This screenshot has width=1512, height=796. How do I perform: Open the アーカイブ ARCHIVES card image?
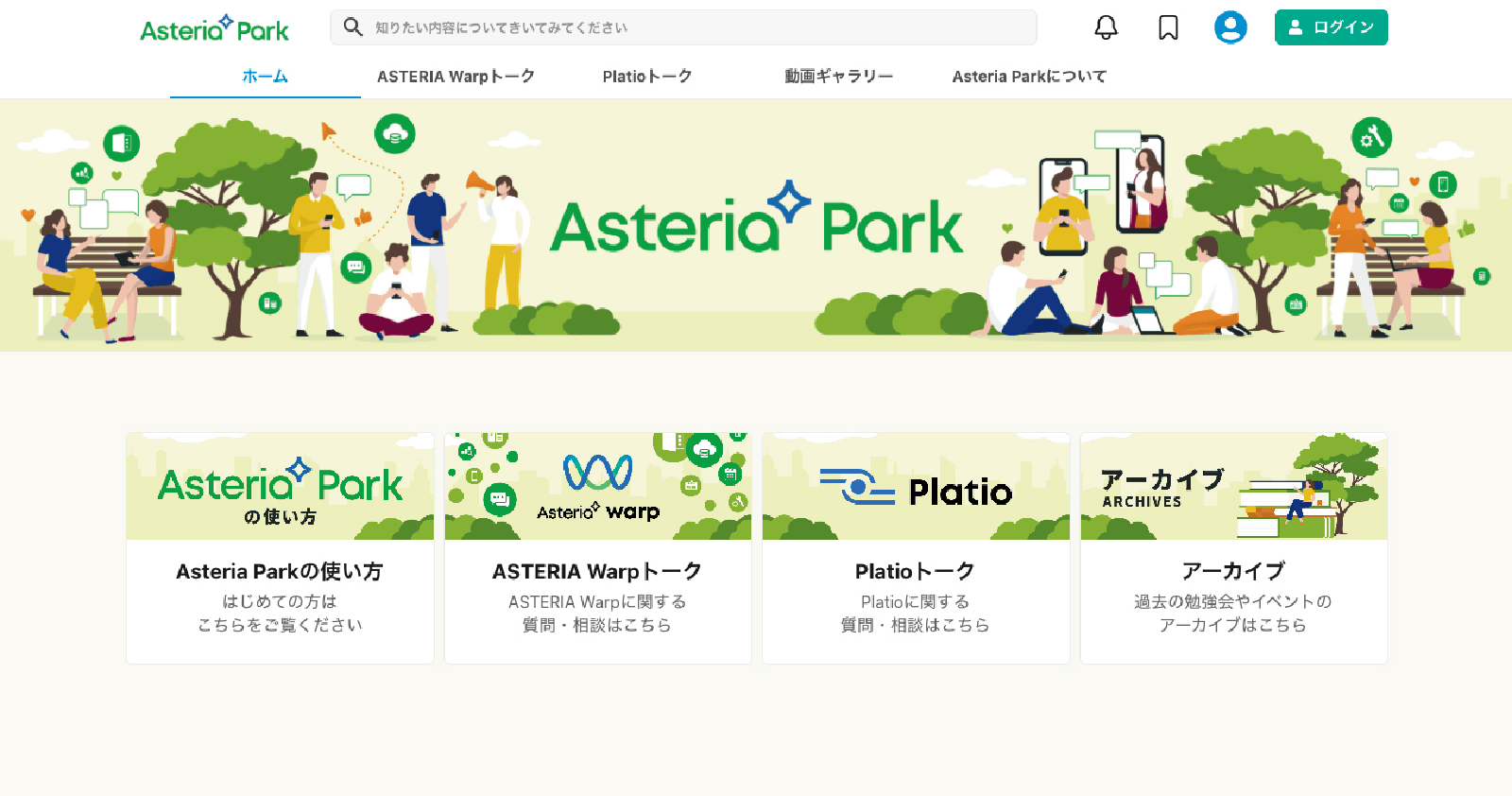tap(1234, 486)
